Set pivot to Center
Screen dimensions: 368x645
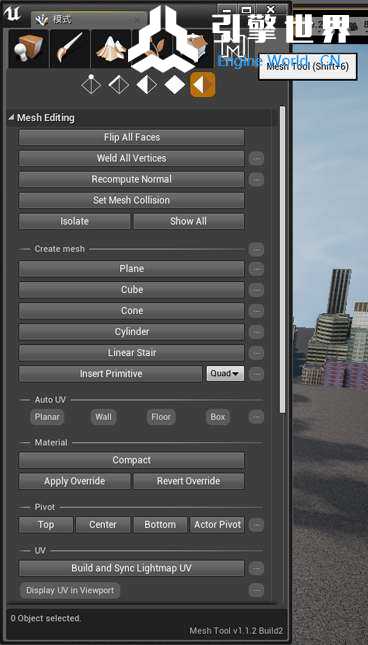coord(103,525)
